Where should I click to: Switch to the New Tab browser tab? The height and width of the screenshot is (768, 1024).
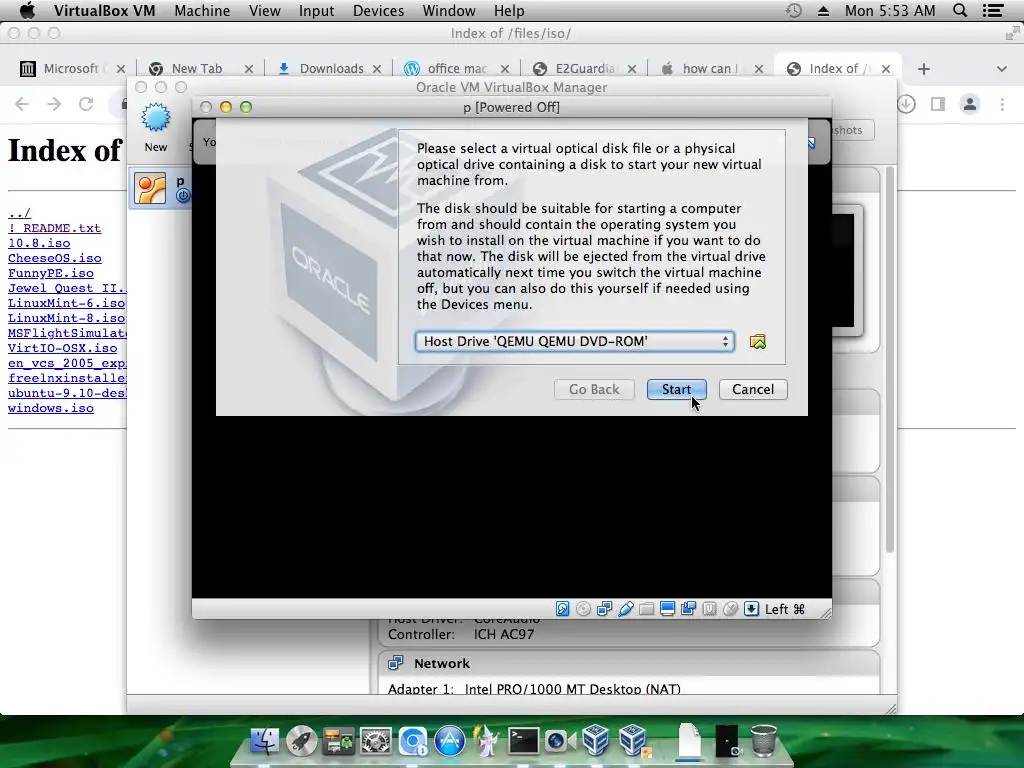pyautogui.click(x=200, y=69)
